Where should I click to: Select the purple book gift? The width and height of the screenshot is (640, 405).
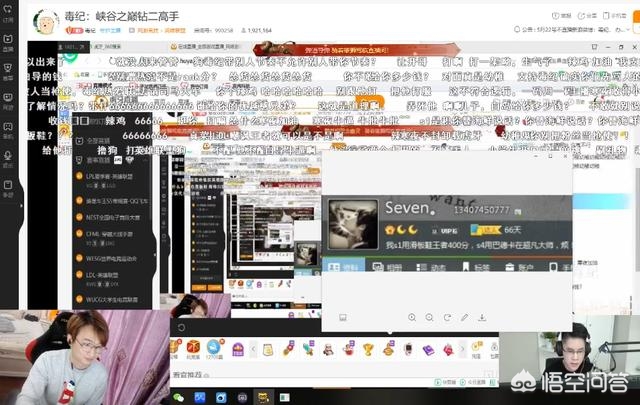pos(428,350)
